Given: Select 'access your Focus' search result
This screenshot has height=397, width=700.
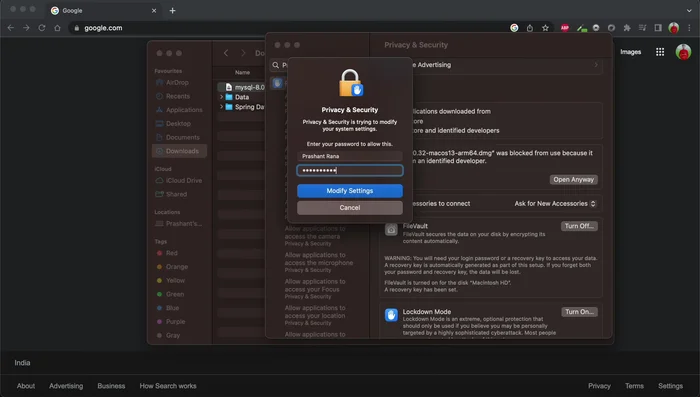Looking at the screenshot, I should (315, 289).
